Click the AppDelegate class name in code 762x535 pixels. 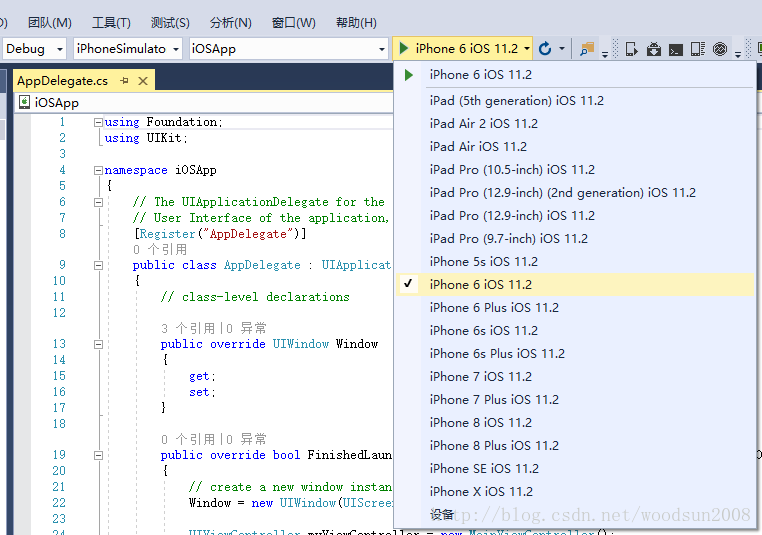coord(262,265)
